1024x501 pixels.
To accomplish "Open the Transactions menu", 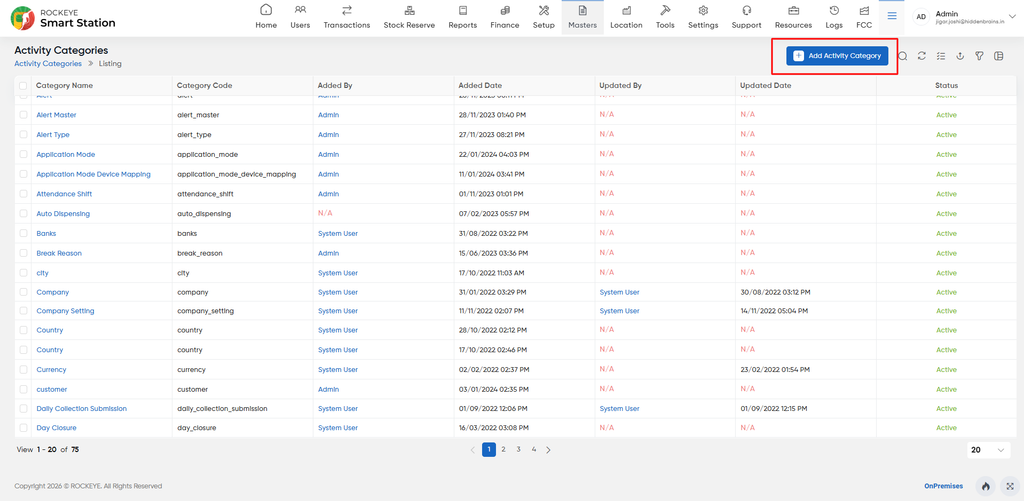I will (x=347, y=18).
